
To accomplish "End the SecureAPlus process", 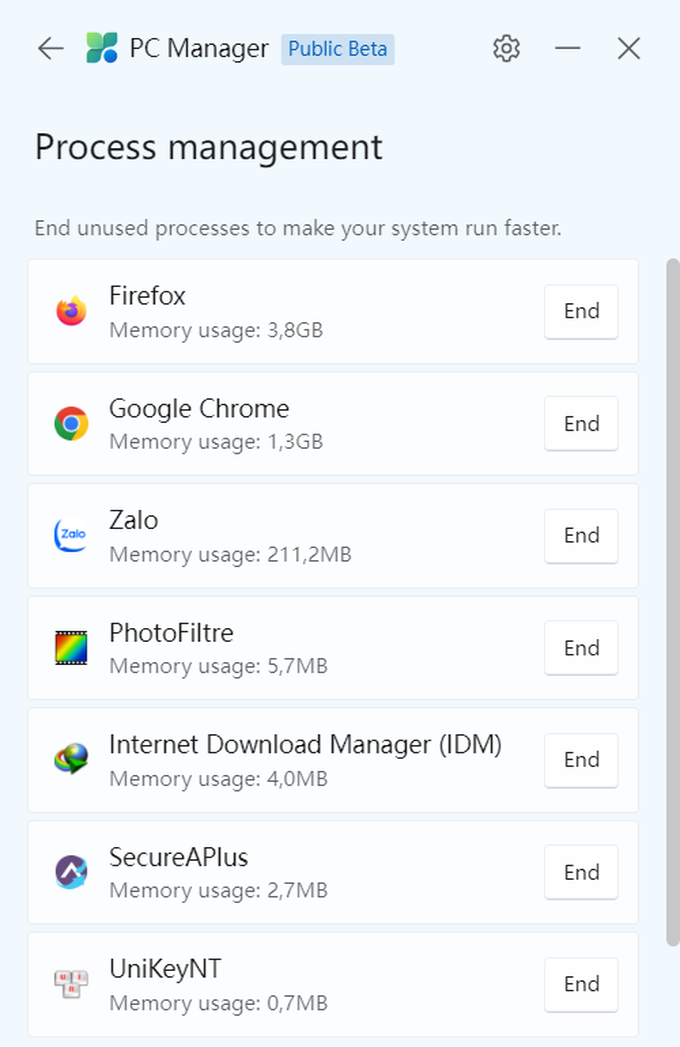I will pyautogui.click(x=581, y=872).
